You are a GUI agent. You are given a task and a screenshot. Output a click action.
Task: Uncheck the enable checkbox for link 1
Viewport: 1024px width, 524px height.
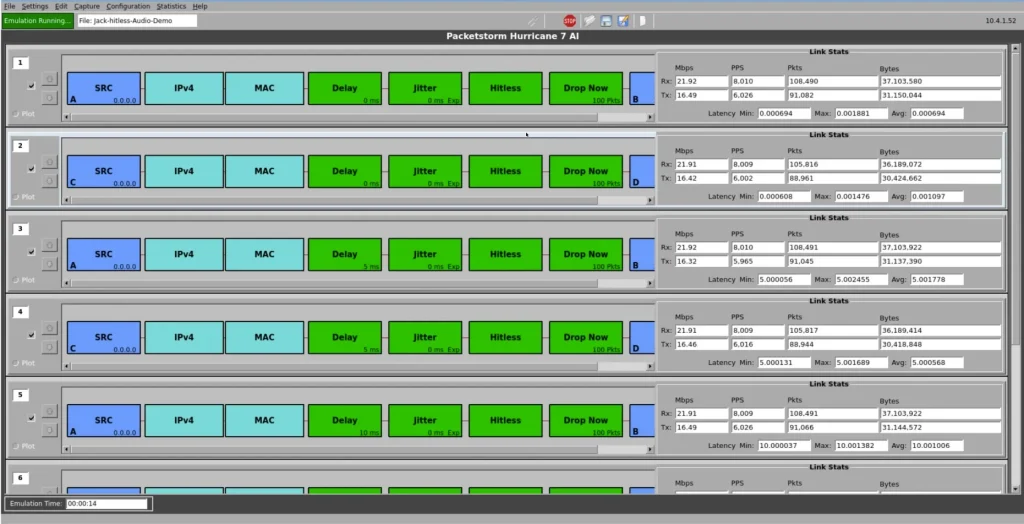pyautogui.click(x=31, y=86)
